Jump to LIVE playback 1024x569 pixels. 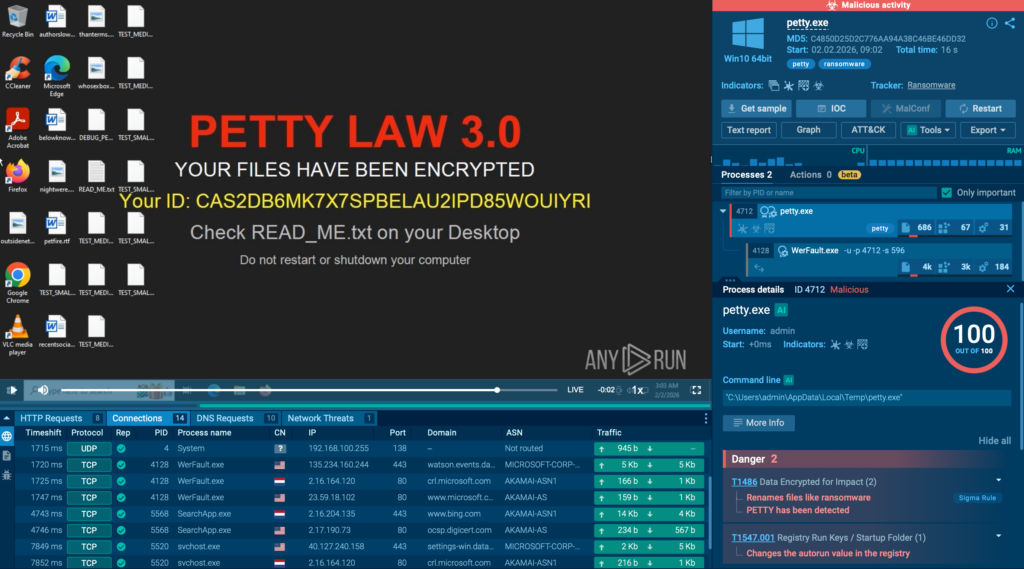[575, 390]
